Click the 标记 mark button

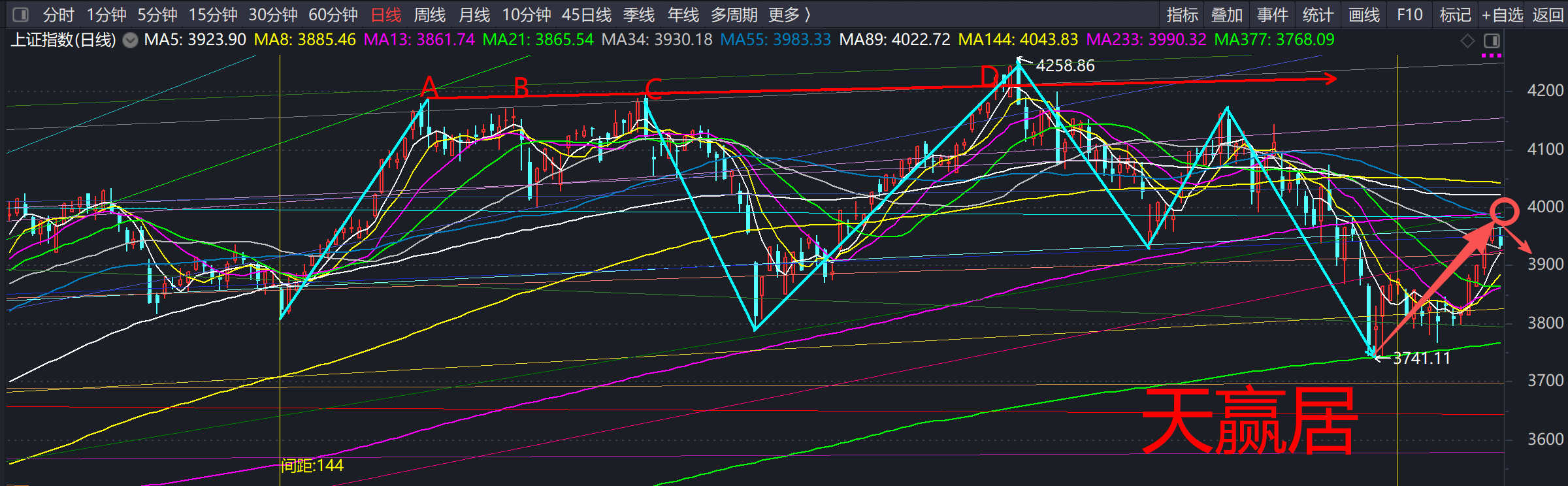click(1456, 14)
